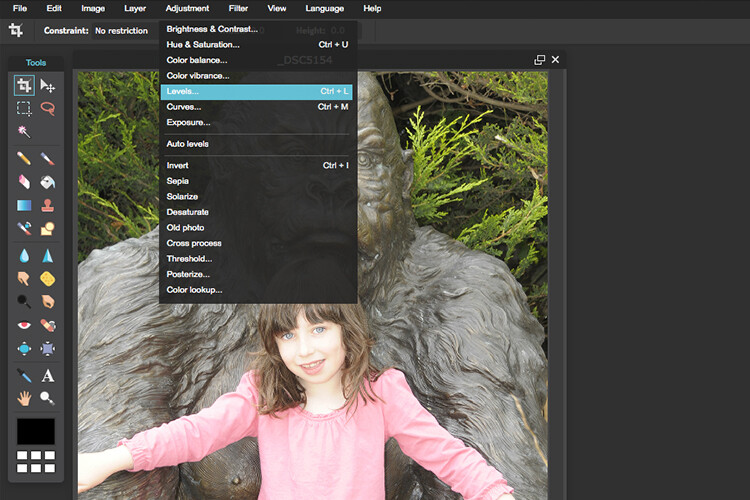Open the black foreground color swatch
The height and width of the screenshot is (500, 750).
[x=36, y=431]
